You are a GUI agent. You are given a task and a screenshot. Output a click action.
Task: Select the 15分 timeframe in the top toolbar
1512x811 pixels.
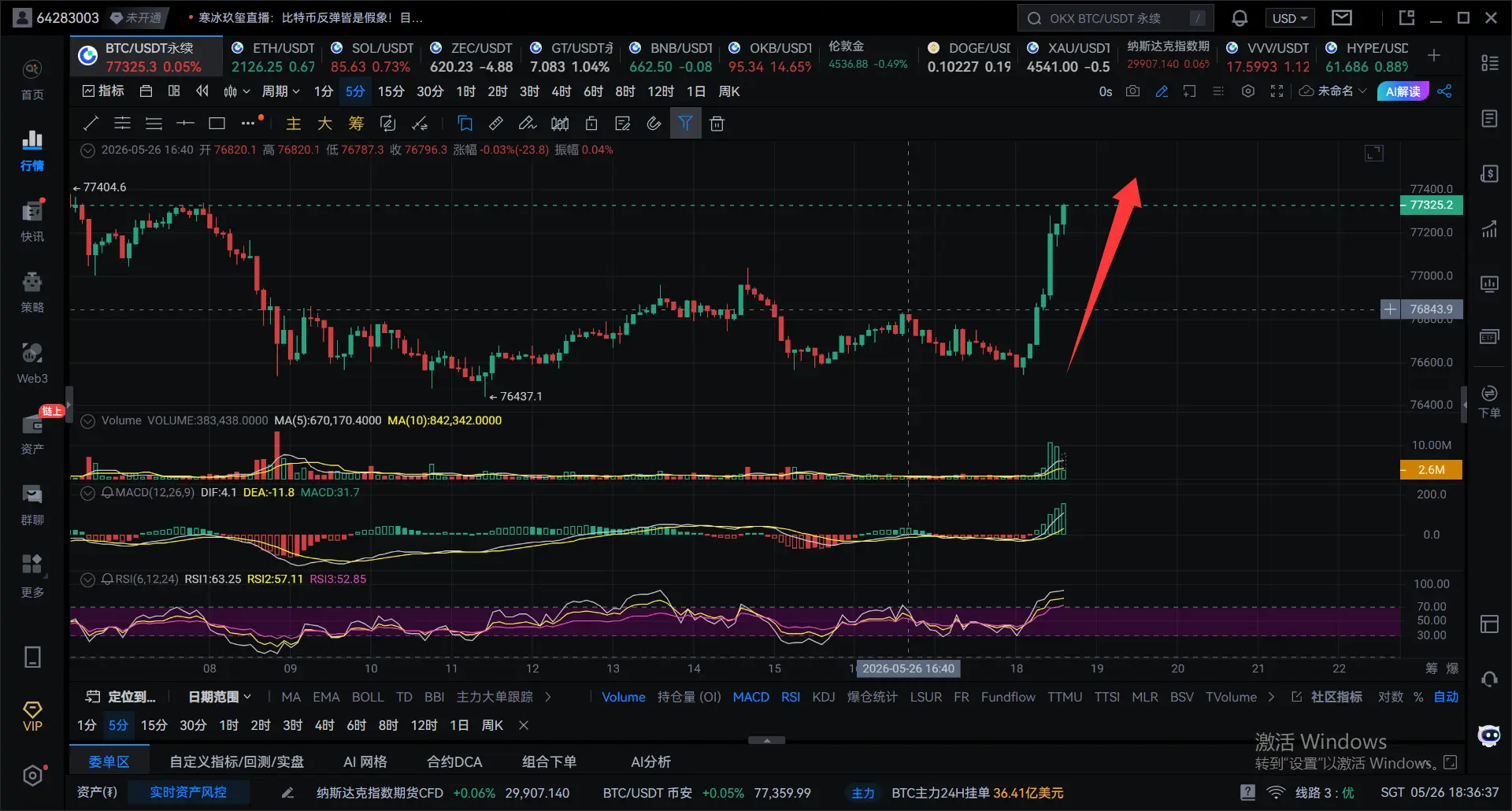(391, 91)
